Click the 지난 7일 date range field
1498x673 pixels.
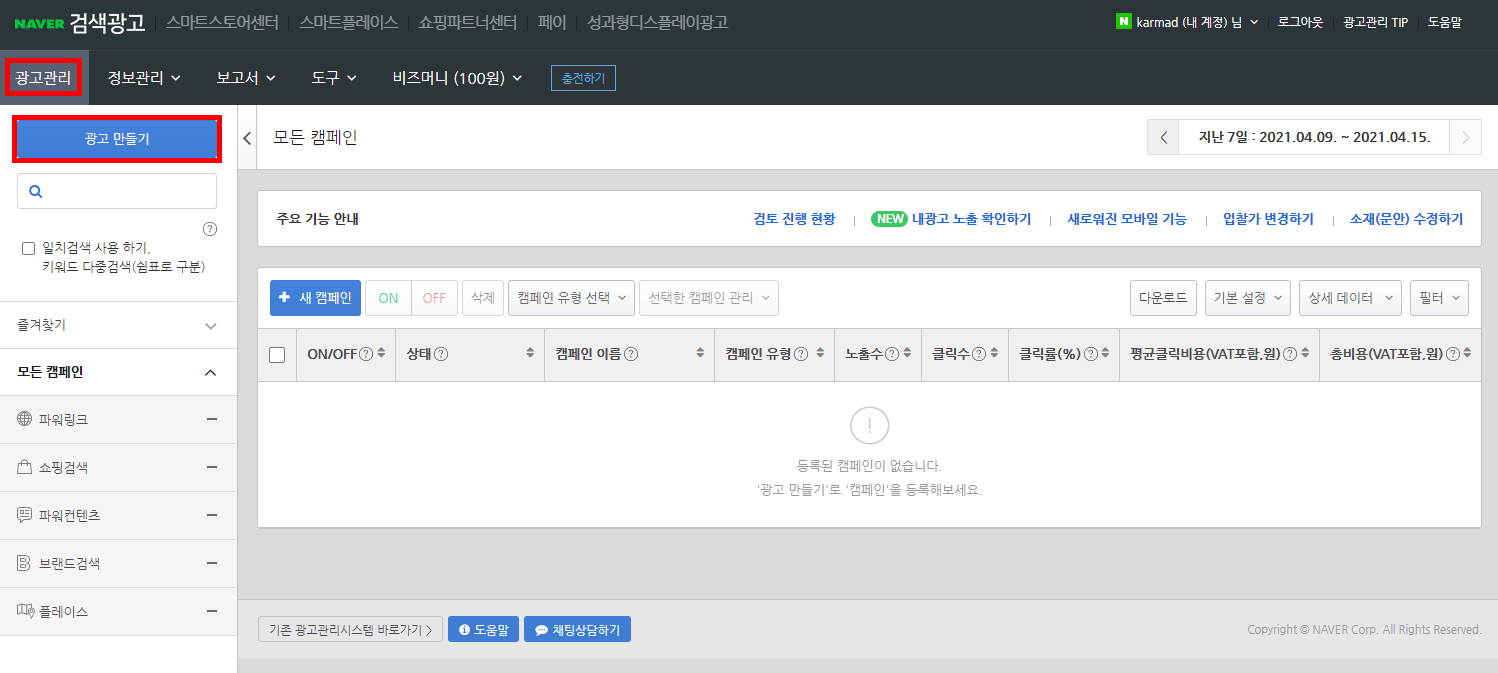tap(1314, 138)
